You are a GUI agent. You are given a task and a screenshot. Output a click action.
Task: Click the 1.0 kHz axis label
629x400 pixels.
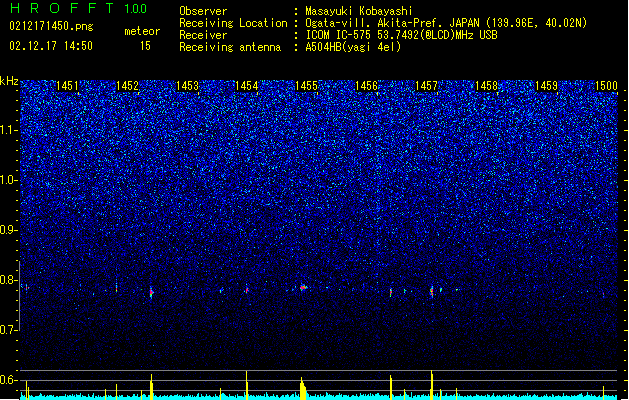click(9, 181)
